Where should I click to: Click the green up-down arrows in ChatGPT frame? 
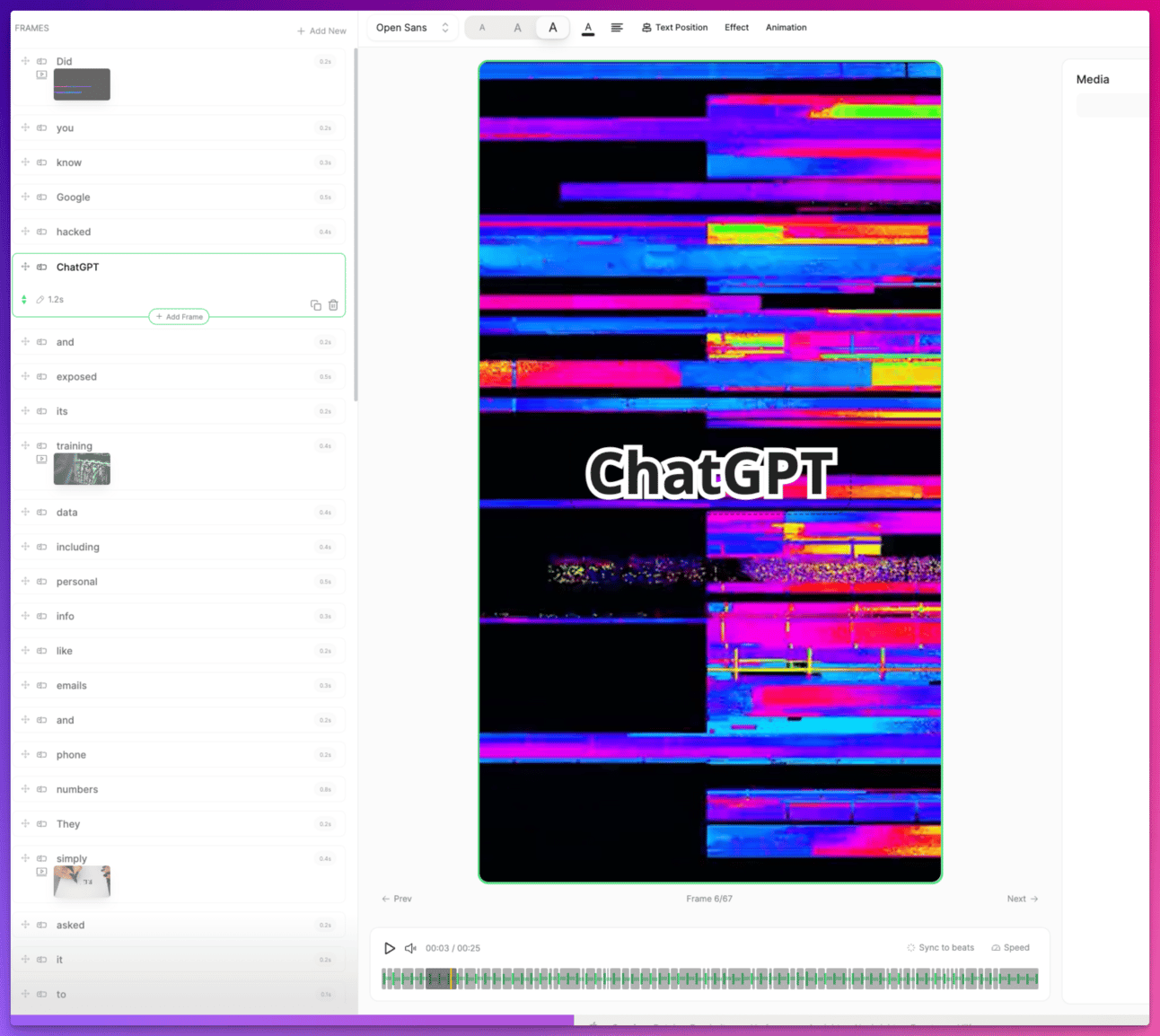click(24, 300)
